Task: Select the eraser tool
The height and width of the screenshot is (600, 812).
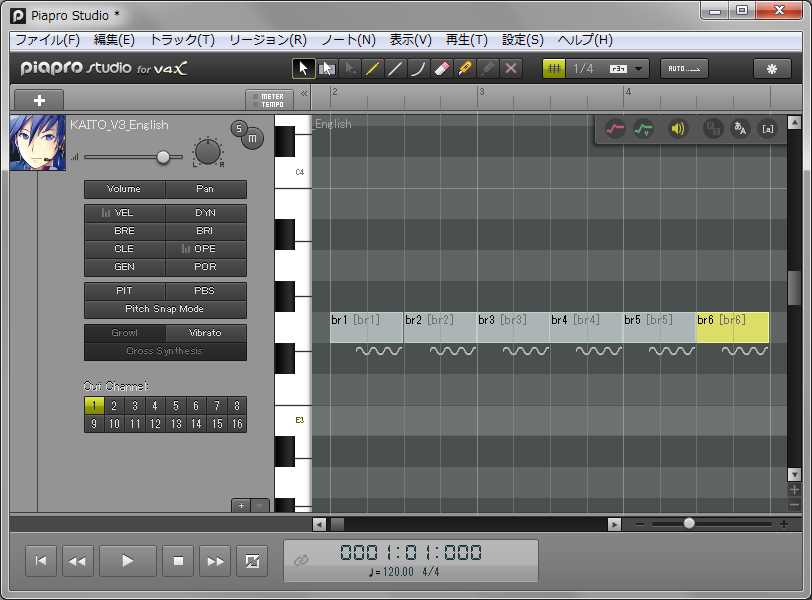Action: coord(441,69)
